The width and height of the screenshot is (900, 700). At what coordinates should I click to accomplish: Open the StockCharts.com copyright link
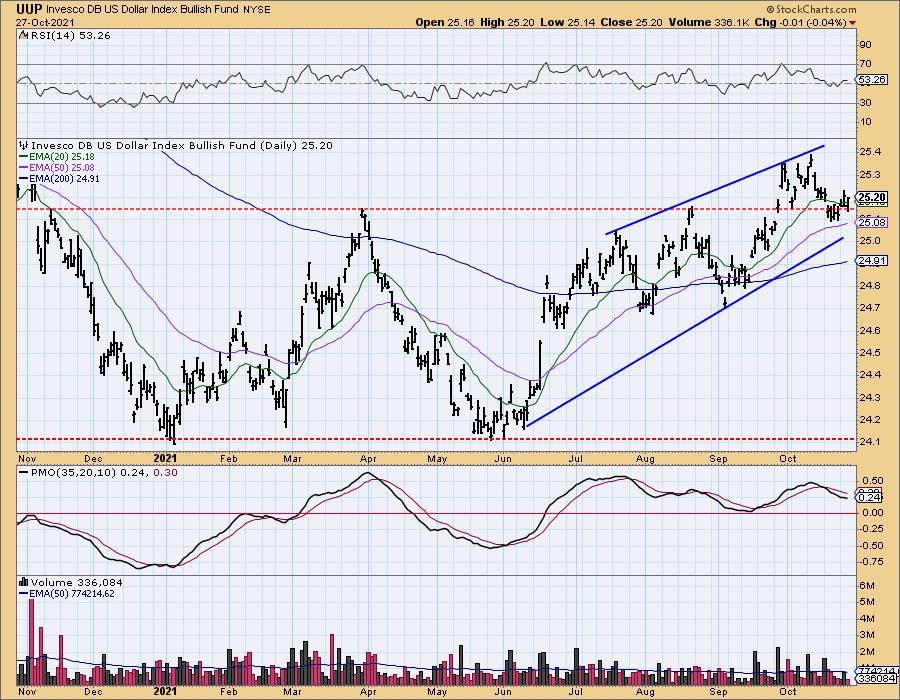click(x=810, y=9)
